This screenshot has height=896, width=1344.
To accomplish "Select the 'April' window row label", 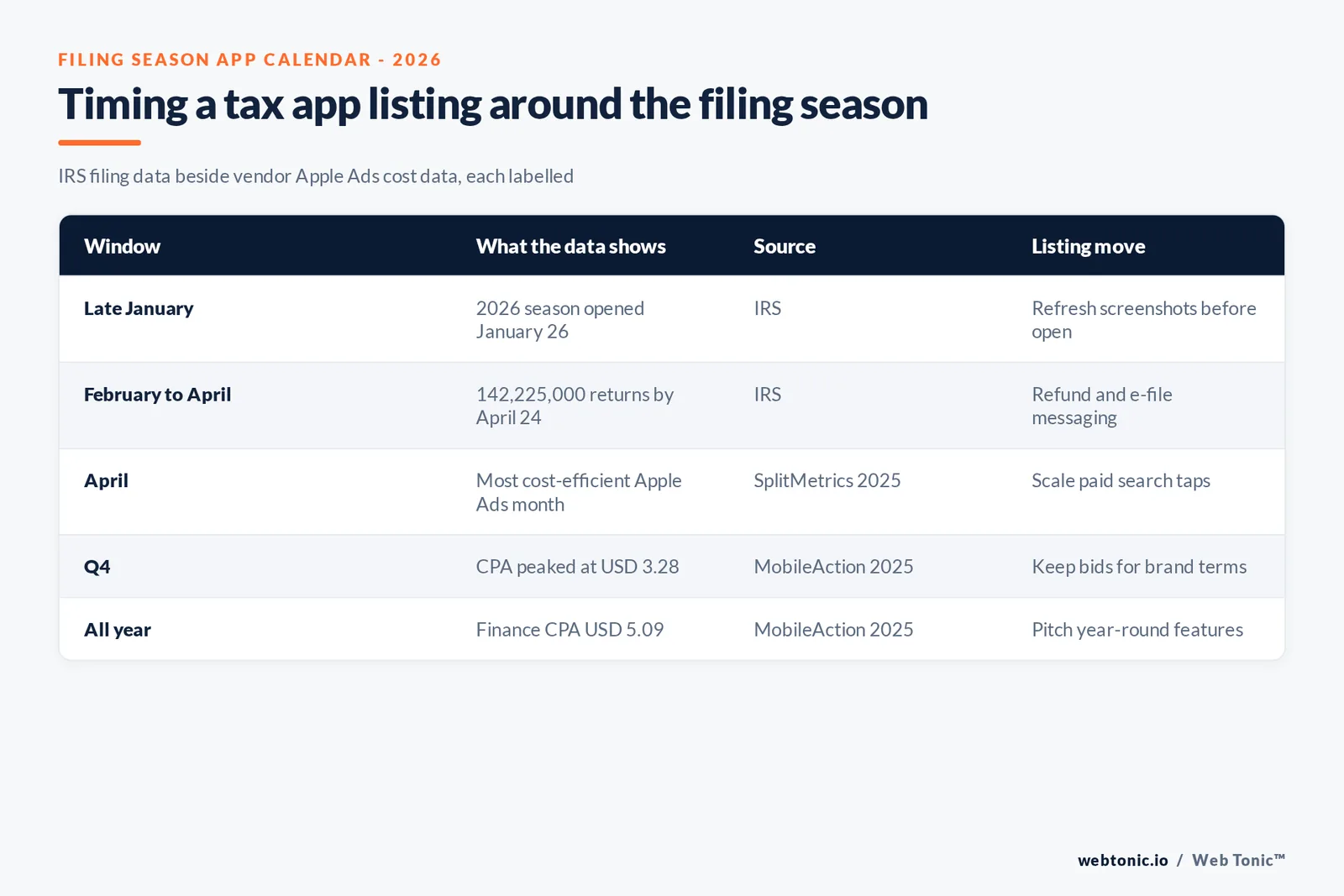I will (x=106, y=481).
